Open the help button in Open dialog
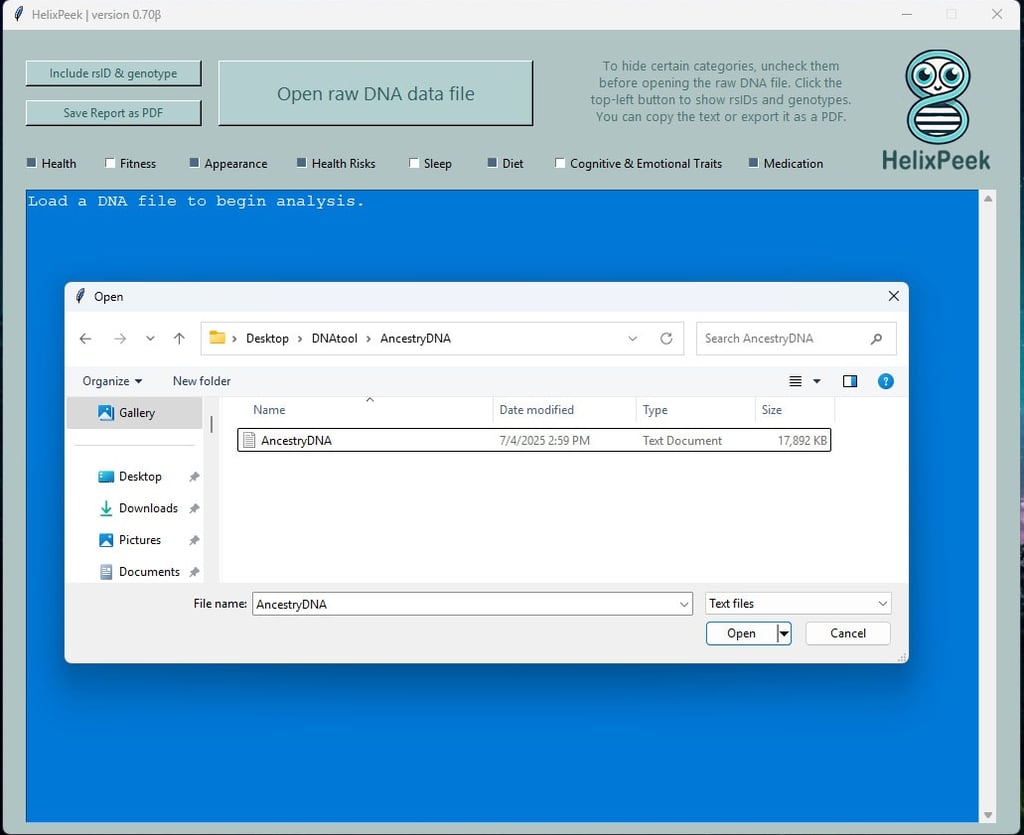The image size is (1024, 835). pyautogui.click(x=886, y=381)
